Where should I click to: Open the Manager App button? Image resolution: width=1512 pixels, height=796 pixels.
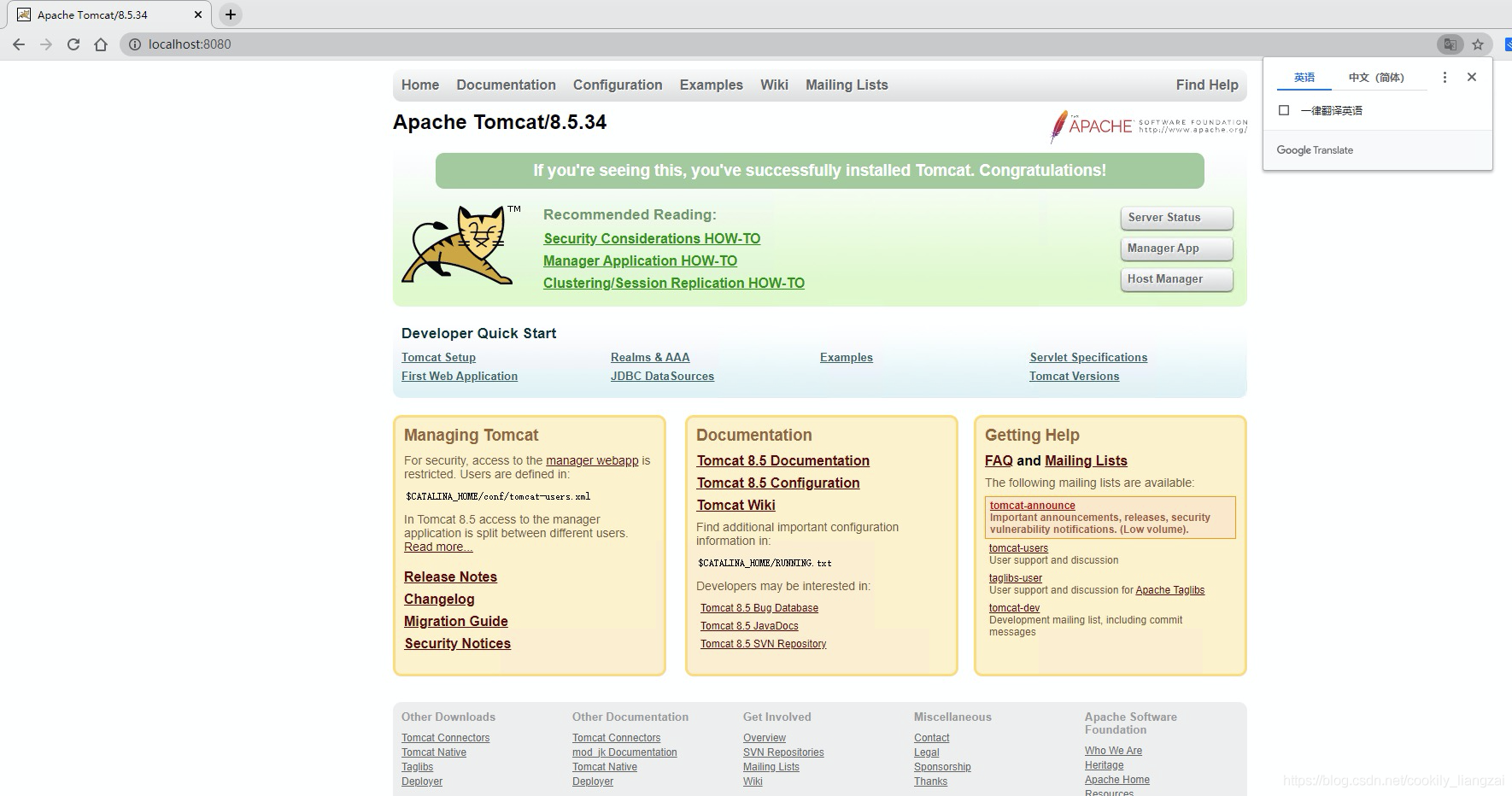click(1176, 249)
